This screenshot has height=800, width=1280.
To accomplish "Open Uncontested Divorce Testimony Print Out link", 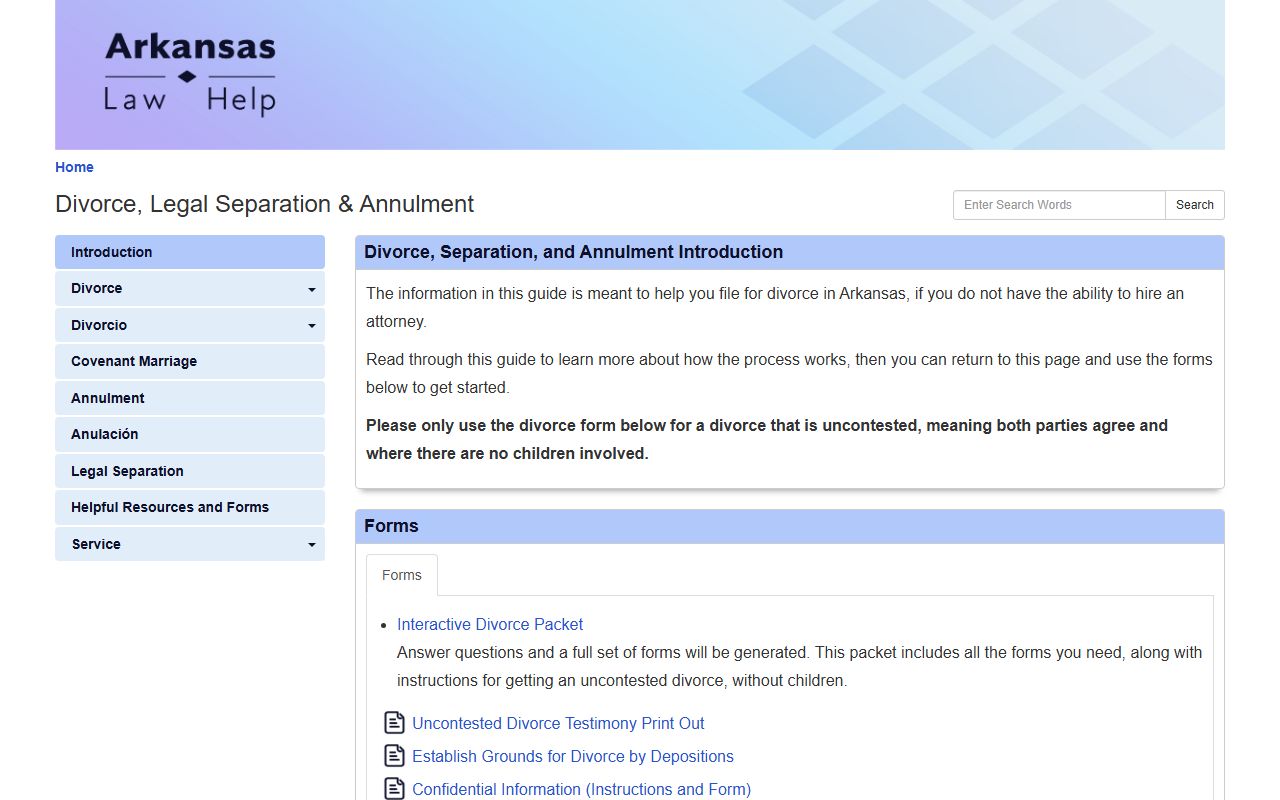I will tap(558, 723).
